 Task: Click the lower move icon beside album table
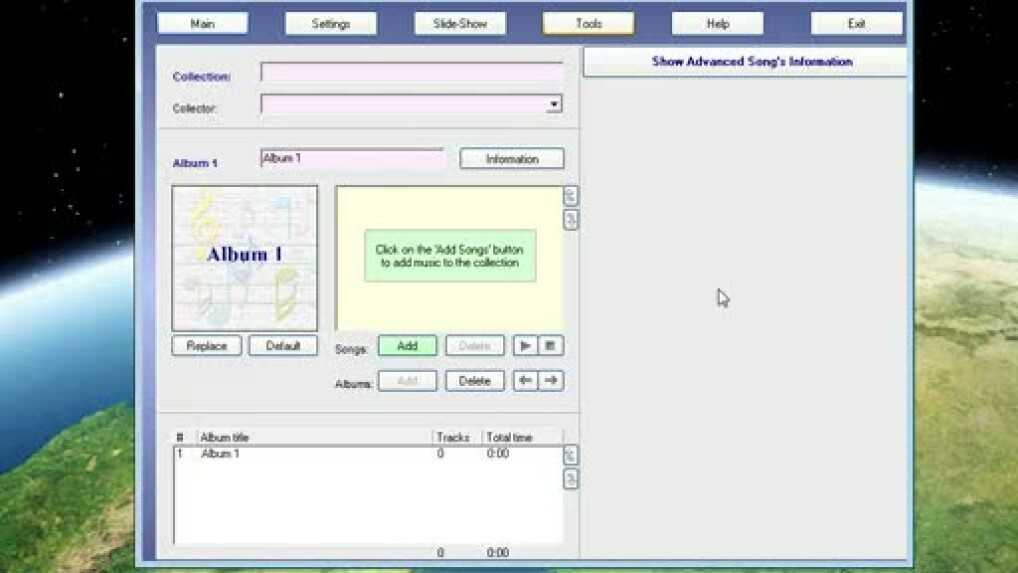click(571, 479)
